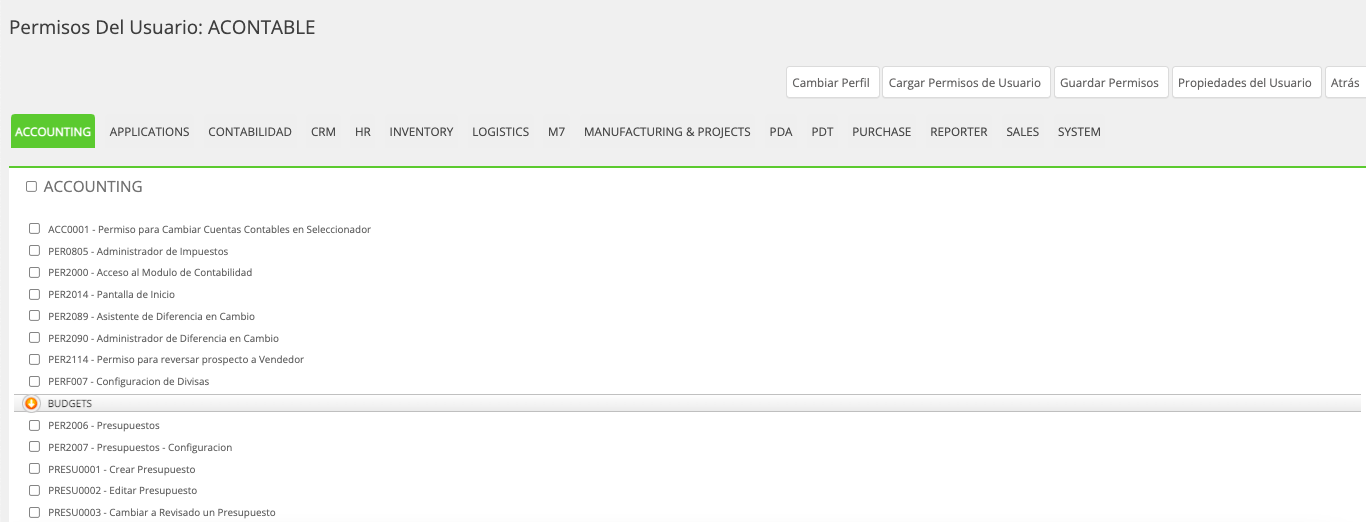This screenshot has width=1366, height=522.
Task: Open the PURCHASE tab
Action: coord(881,131)
